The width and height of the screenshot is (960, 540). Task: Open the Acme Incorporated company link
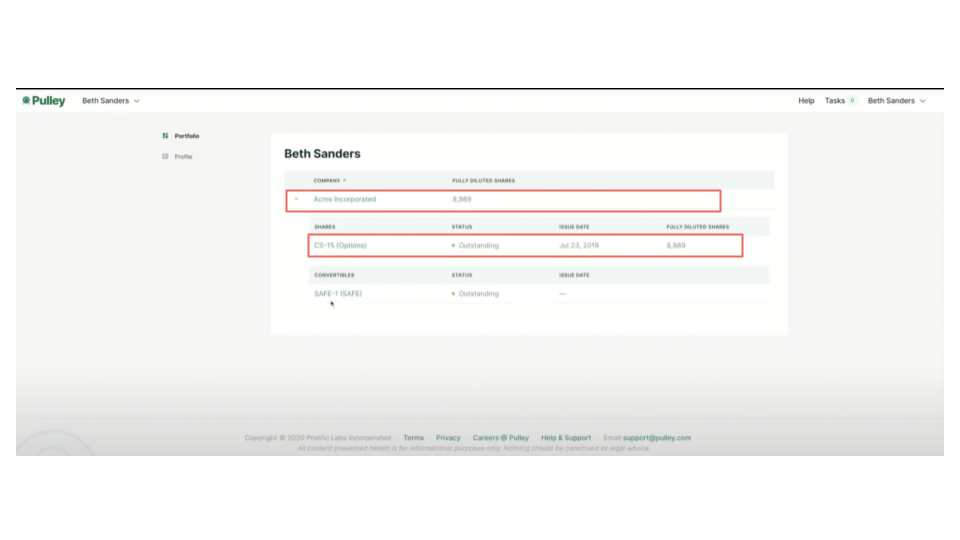[x=345, y=199]
